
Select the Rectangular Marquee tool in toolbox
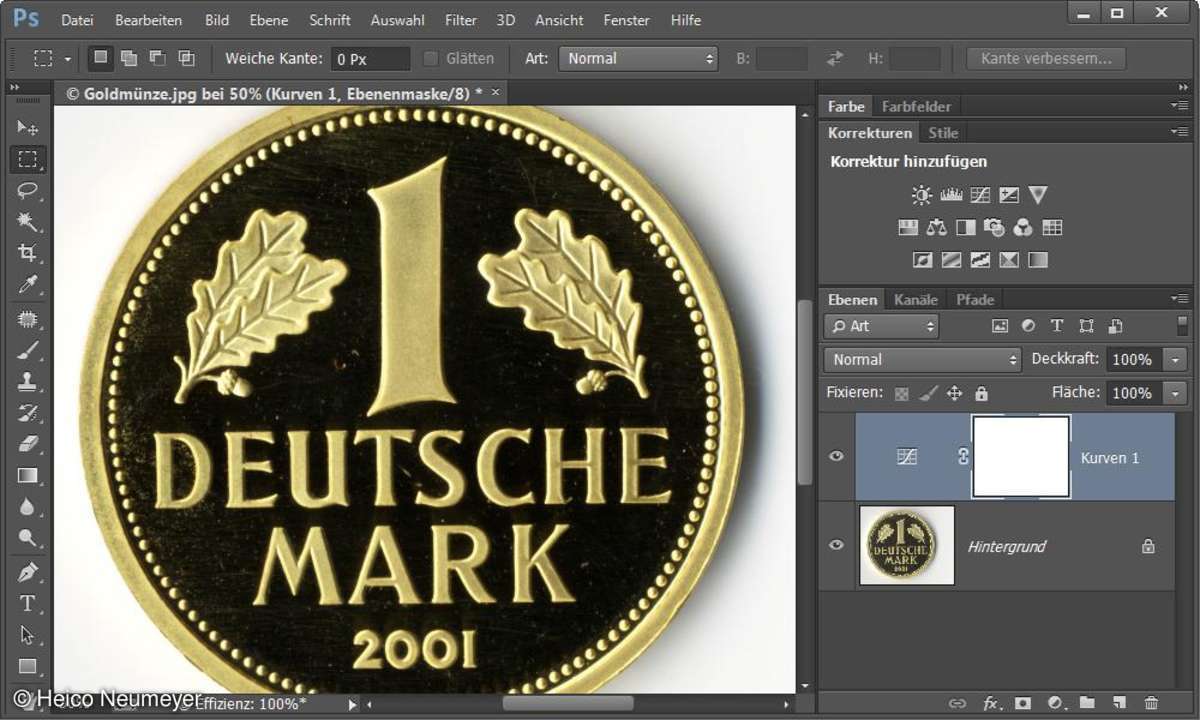point(27,159)
